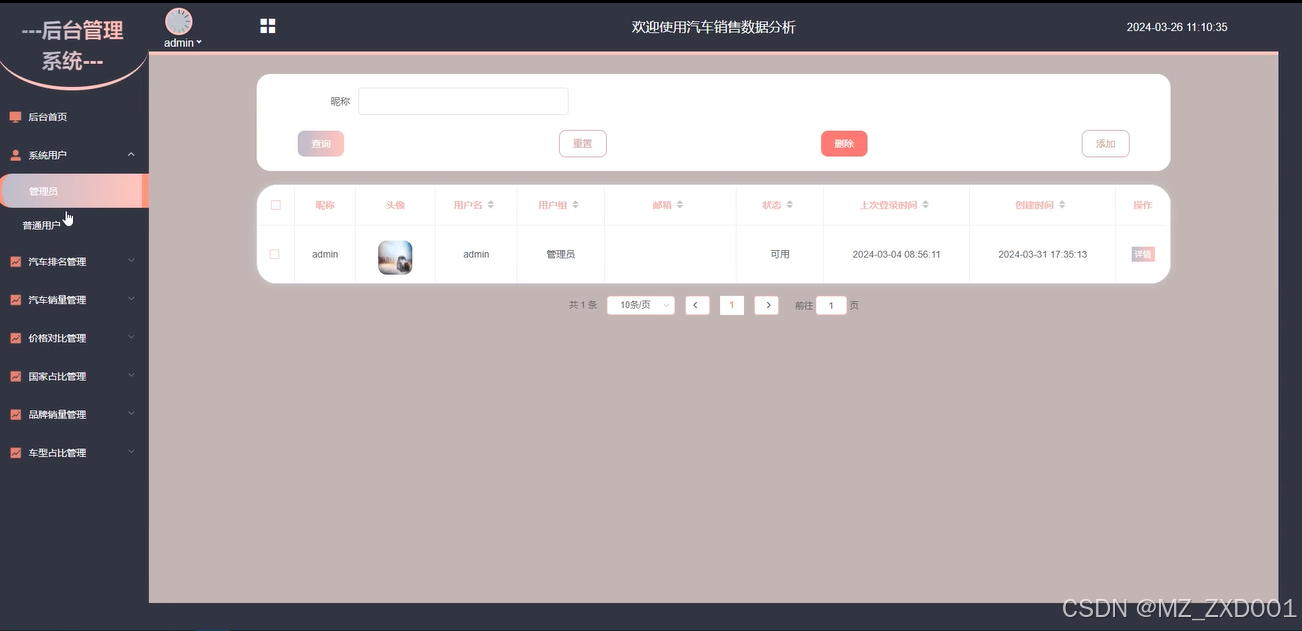Sort table by 用户组 column arrows
1302x631 pixels.
(x=575, y=205)
